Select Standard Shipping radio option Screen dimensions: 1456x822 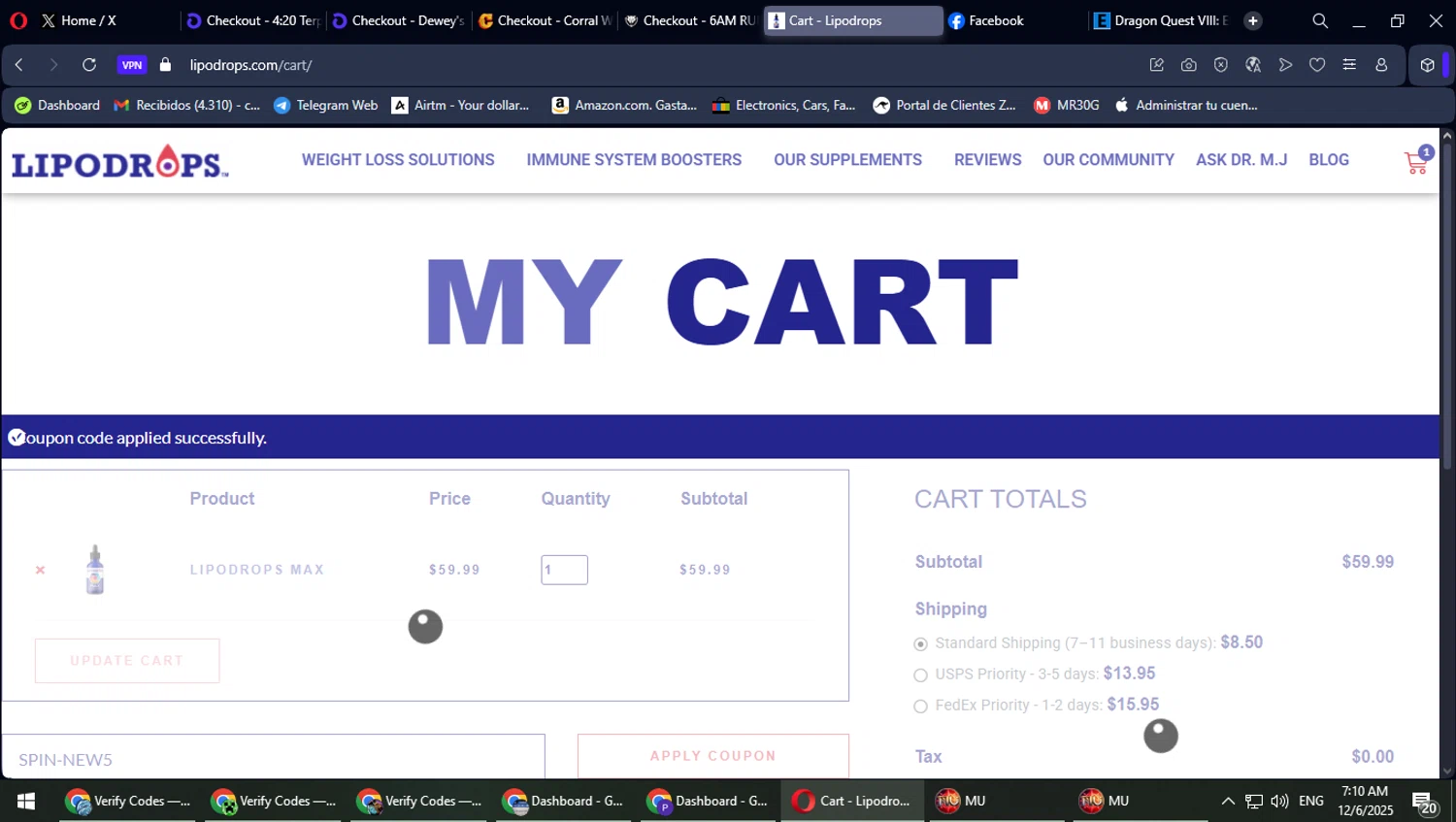921,643
